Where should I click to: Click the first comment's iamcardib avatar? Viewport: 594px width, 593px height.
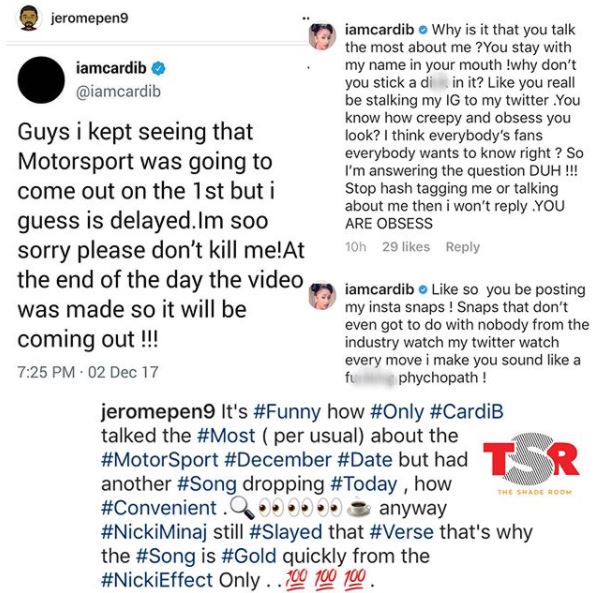click(x=322, y=37)
